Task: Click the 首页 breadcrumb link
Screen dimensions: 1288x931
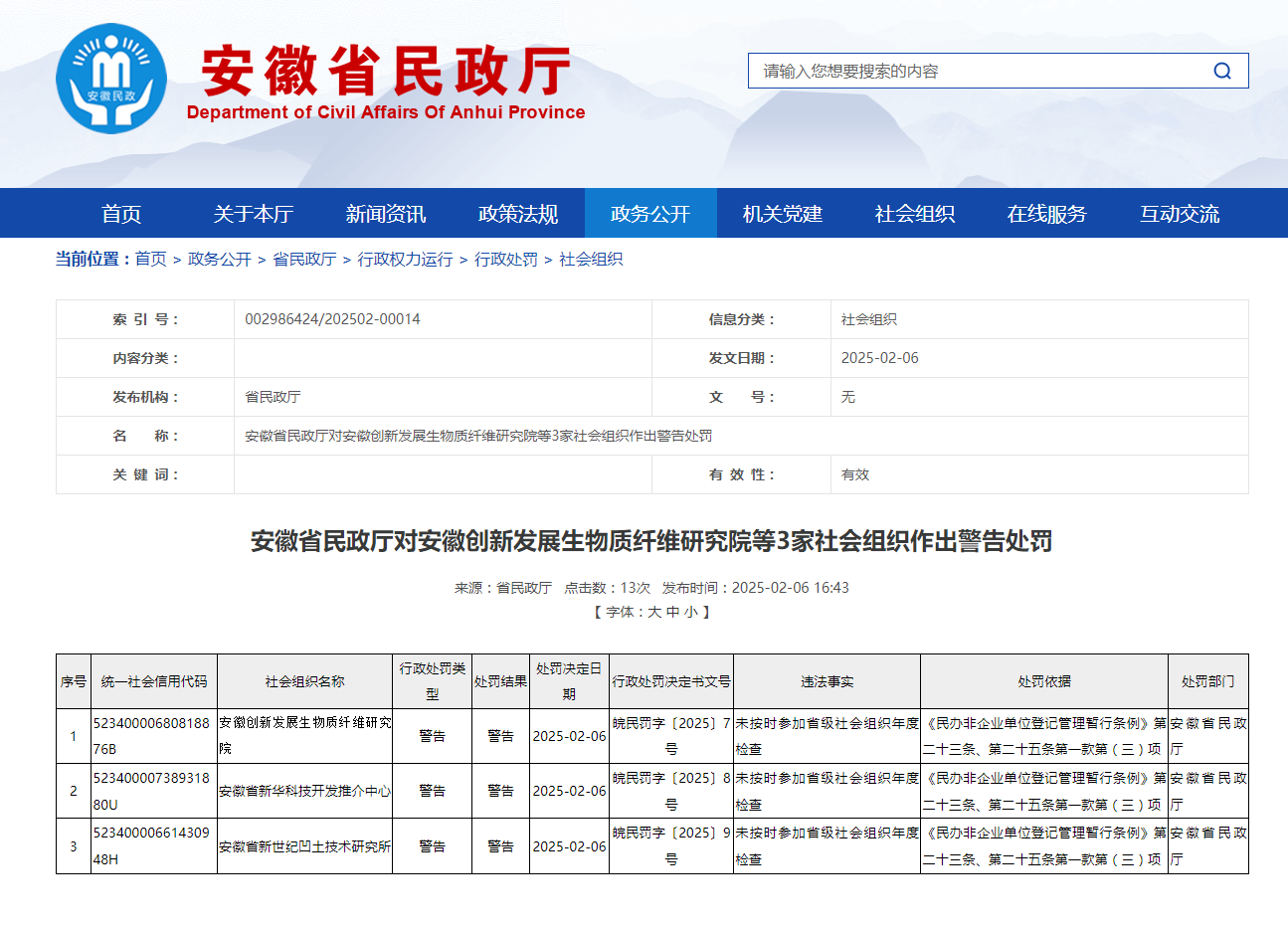Action: coord(151,260)
